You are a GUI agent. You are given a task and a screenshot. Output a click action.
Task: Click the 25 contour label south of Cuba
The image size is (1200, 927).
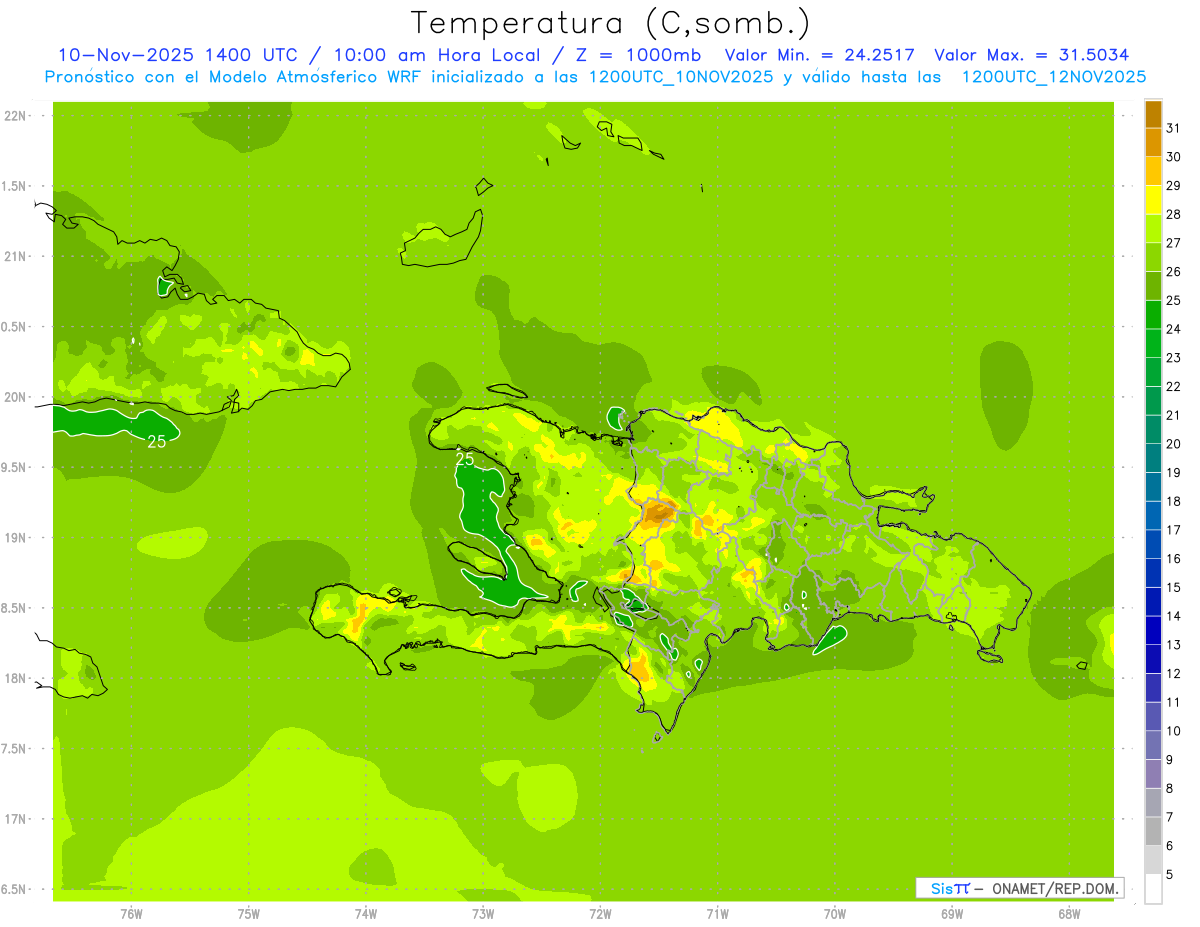pos(157,441)
